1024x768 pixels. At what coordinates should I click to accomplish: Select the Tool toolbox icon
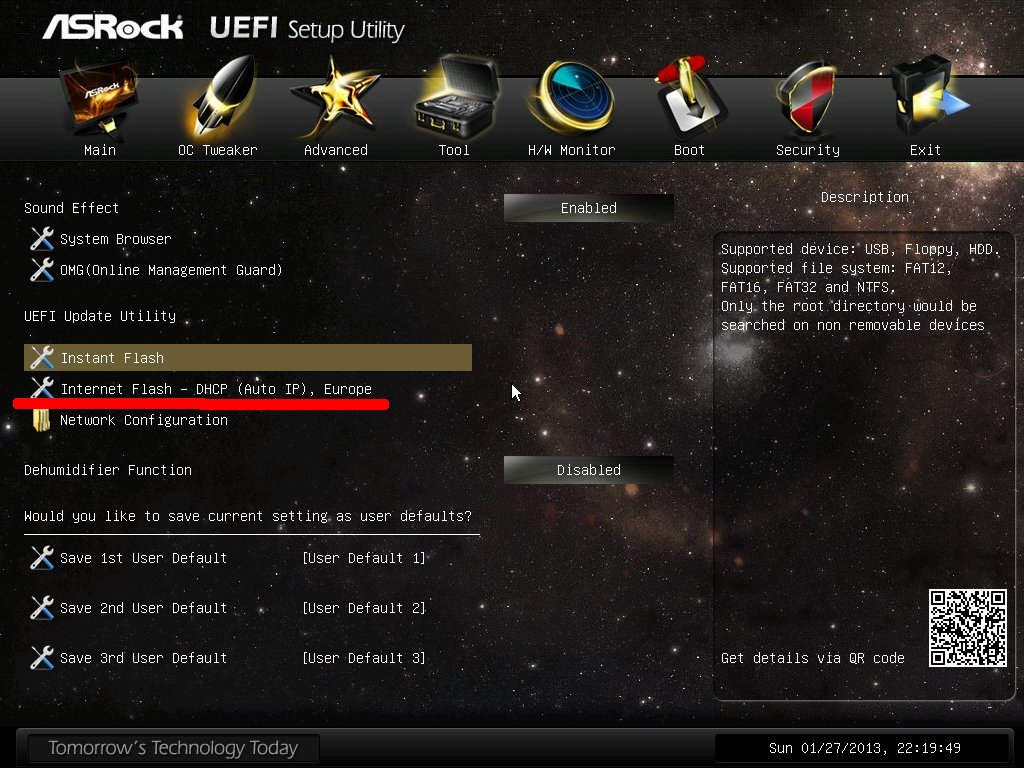click(456, 98)
